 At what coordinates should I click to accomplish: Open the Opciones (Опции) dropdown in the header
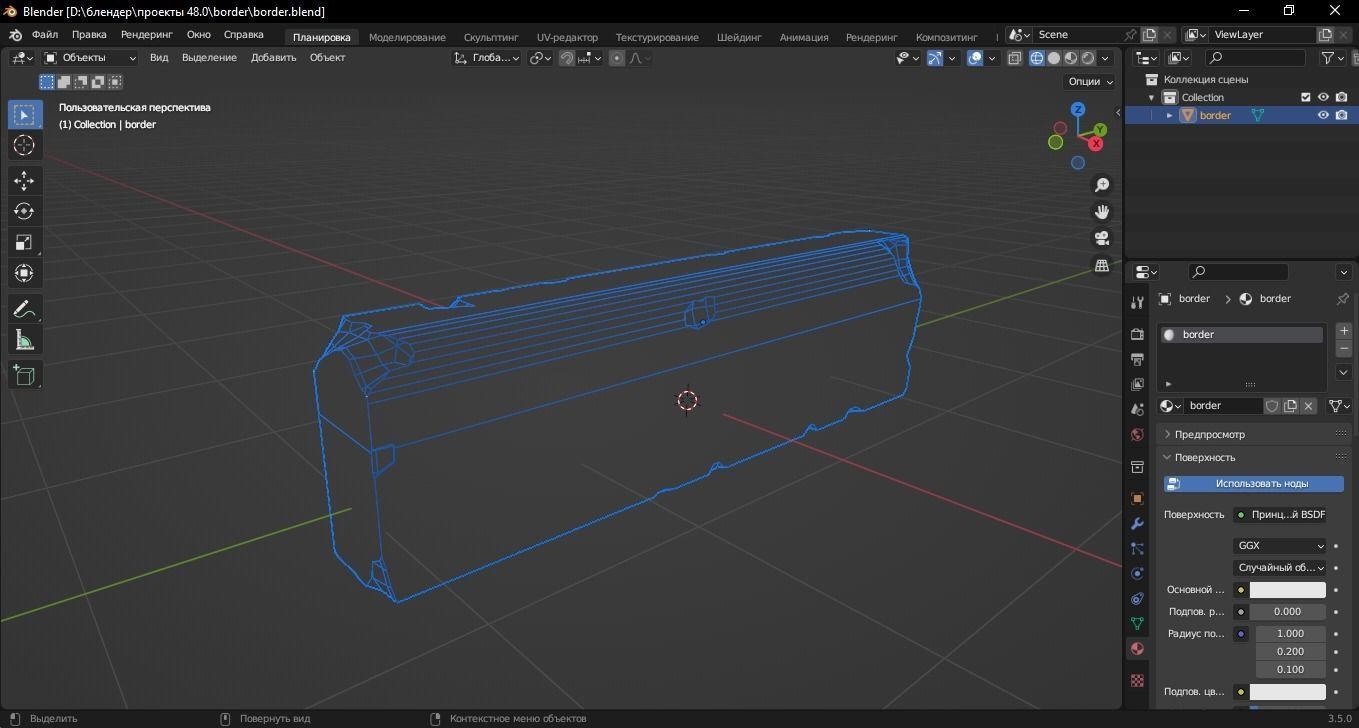click(1087, 81)
